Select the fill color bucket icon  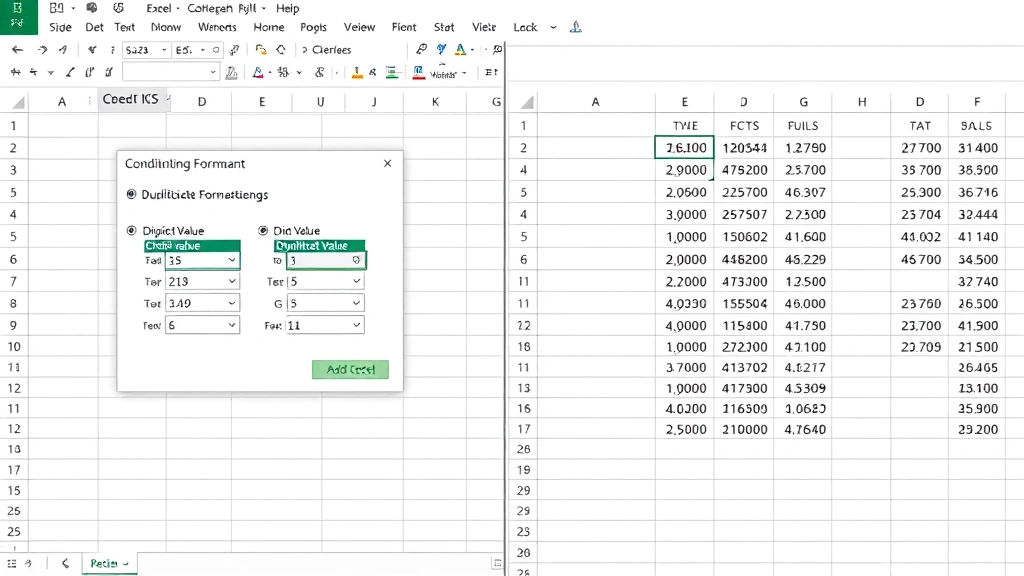coord(257,73)
